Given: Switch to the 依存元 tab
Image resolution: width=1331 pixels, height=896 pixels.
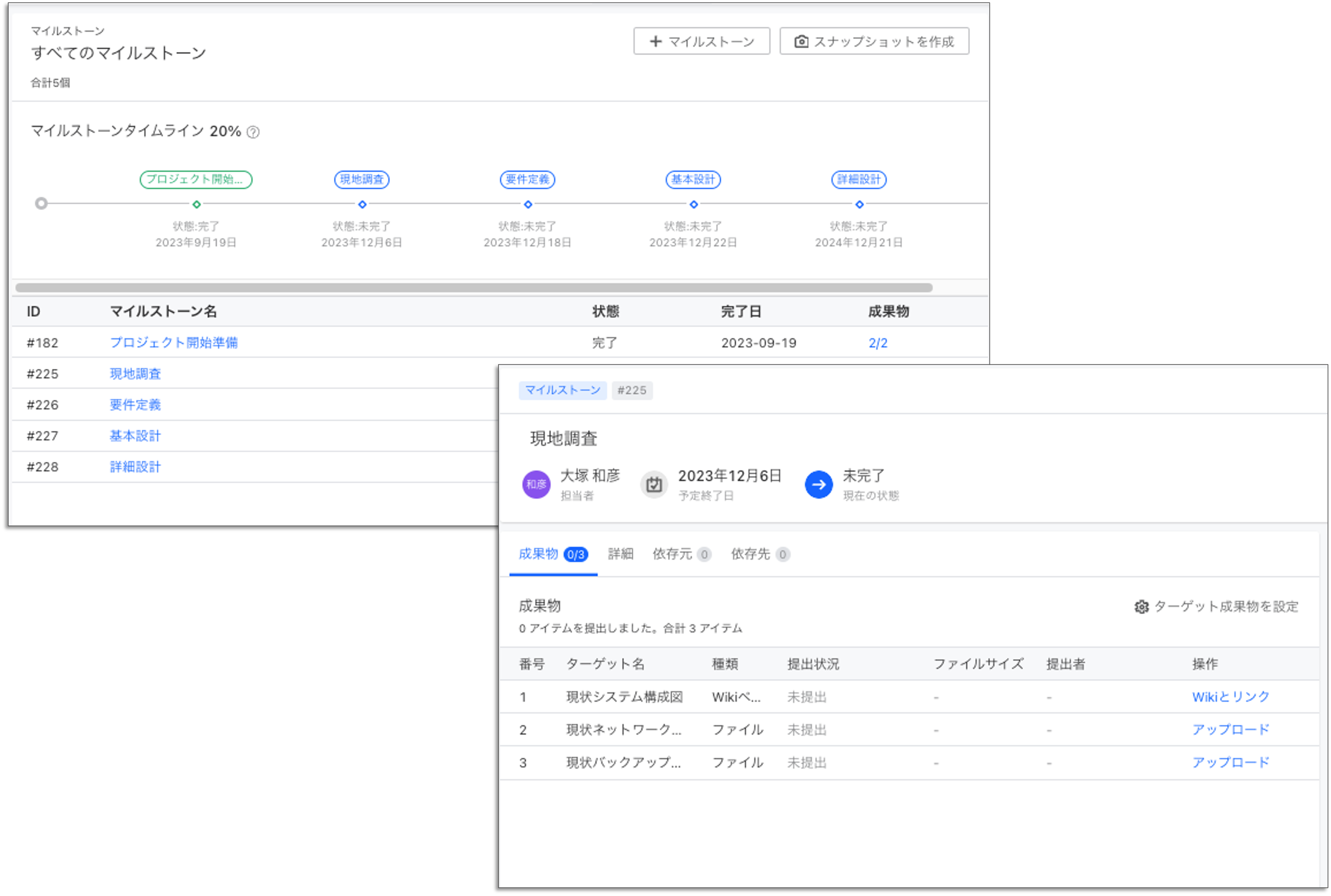Looking at the screenshot, I should (x=672, y=554).
